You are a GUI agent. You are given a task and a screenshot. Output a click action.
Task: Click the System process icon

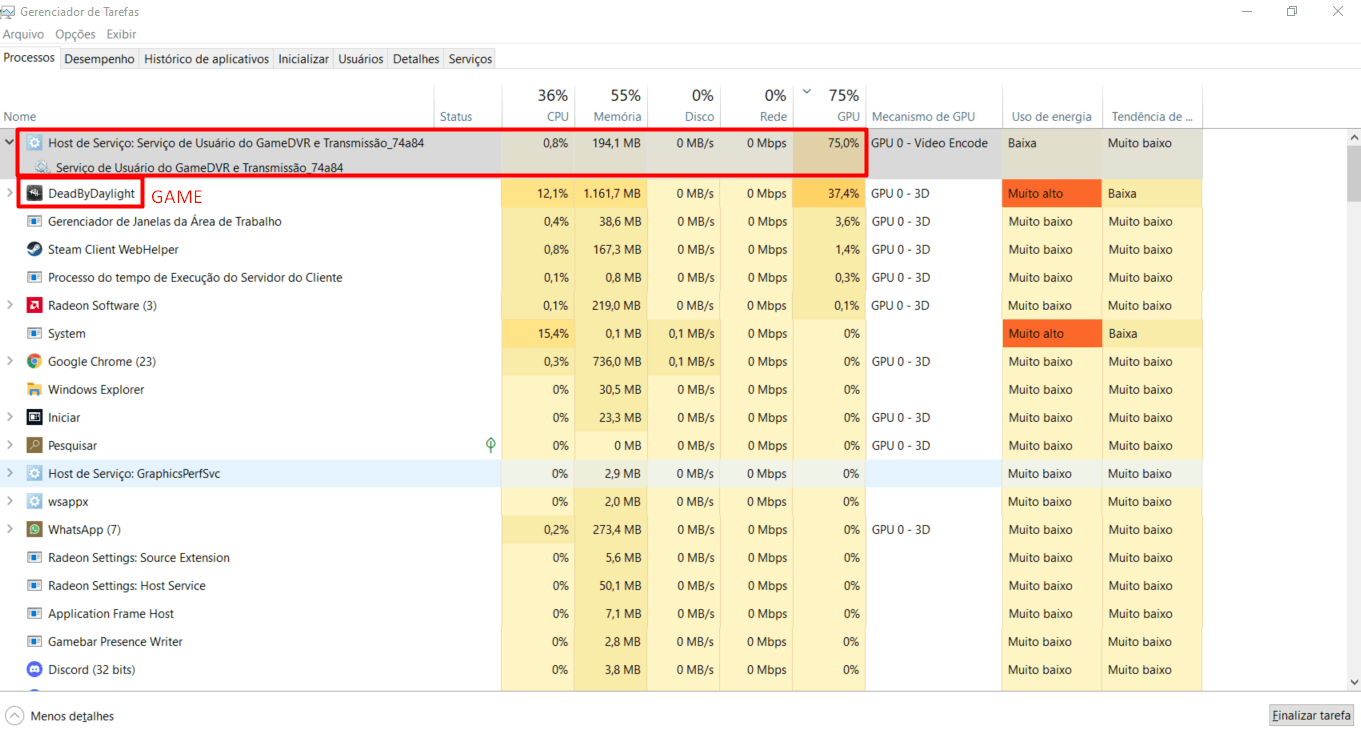[x=34, y=333]
